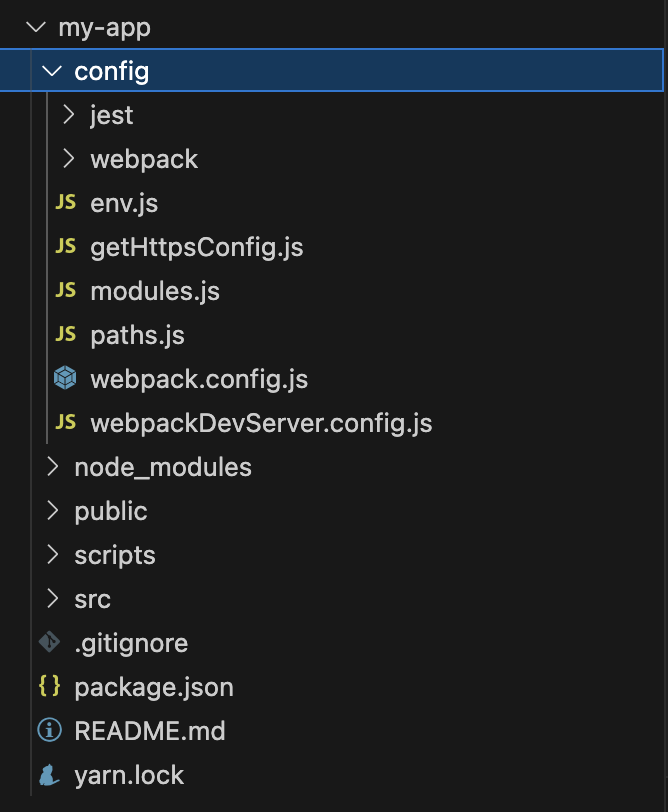Expand the scripts folder
This screenshot has height=812, width=668.
(x=114, y=555)
